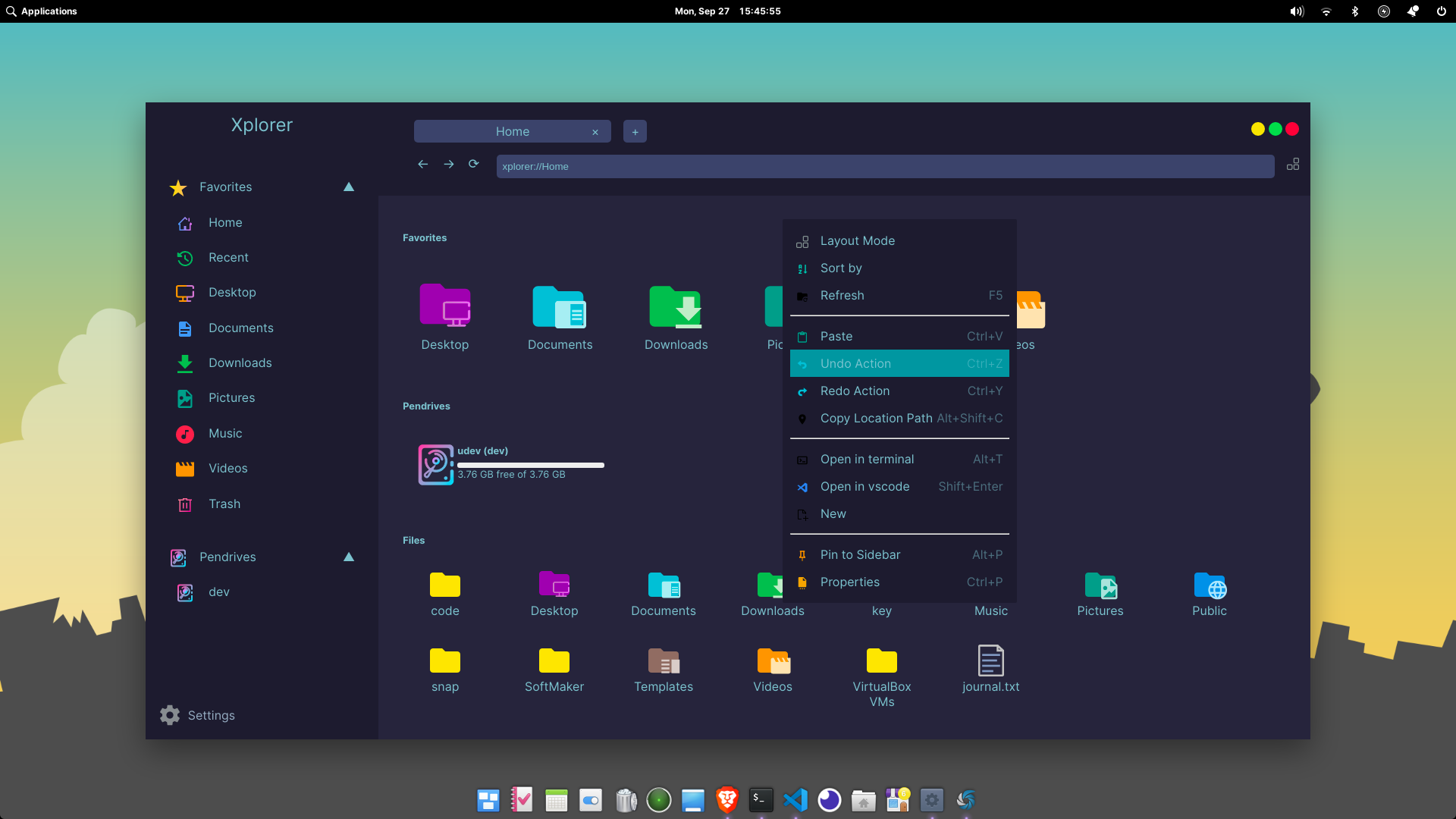The image size is (1456, 819).
Task: Click the new tab plus button
Action: [x=634, y=131]
